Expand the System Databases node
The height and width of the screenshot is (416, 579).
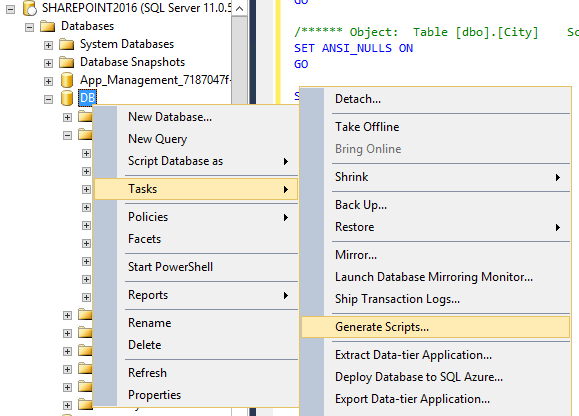tap(48, 45)
